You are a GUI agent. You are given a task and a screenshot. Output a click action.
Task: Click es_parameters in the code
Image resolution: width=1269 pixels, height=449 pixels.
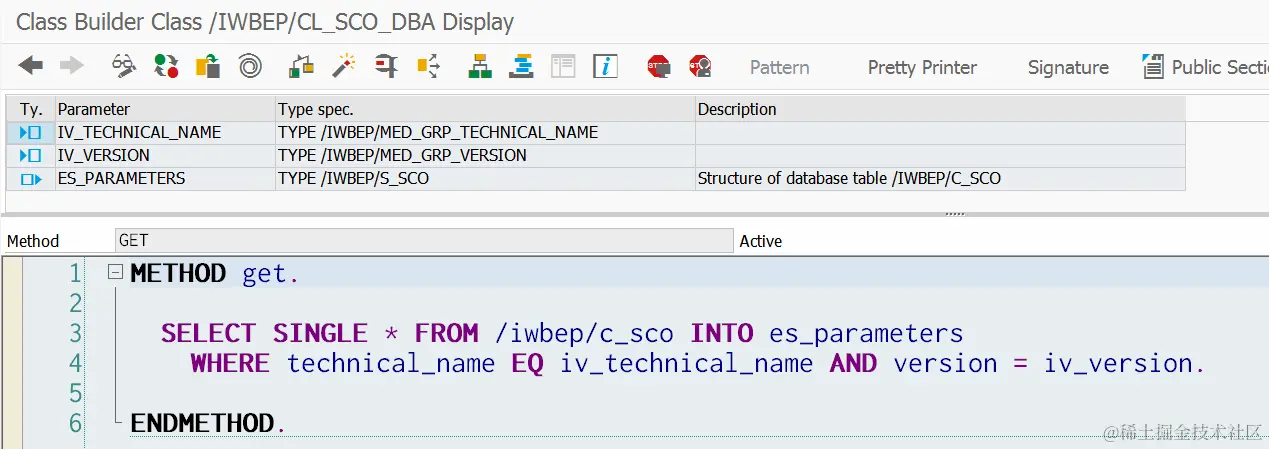point(866,335)
